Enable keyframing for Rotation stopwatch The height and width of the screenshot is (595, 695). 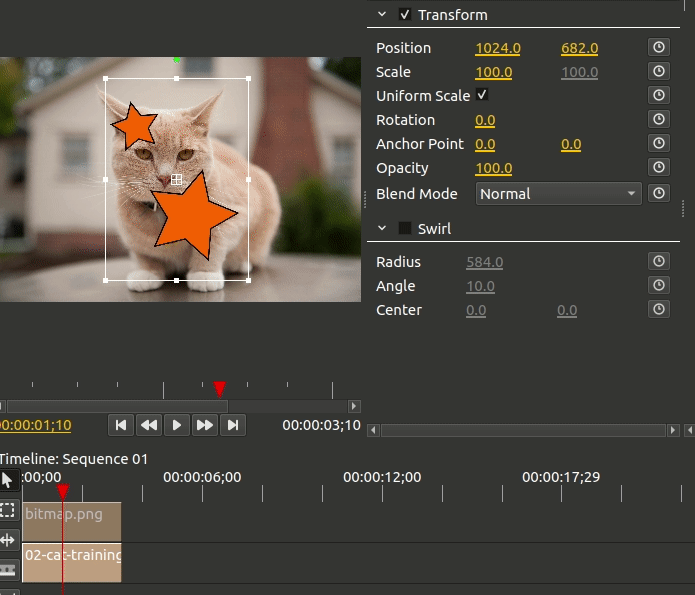[659, 119]
